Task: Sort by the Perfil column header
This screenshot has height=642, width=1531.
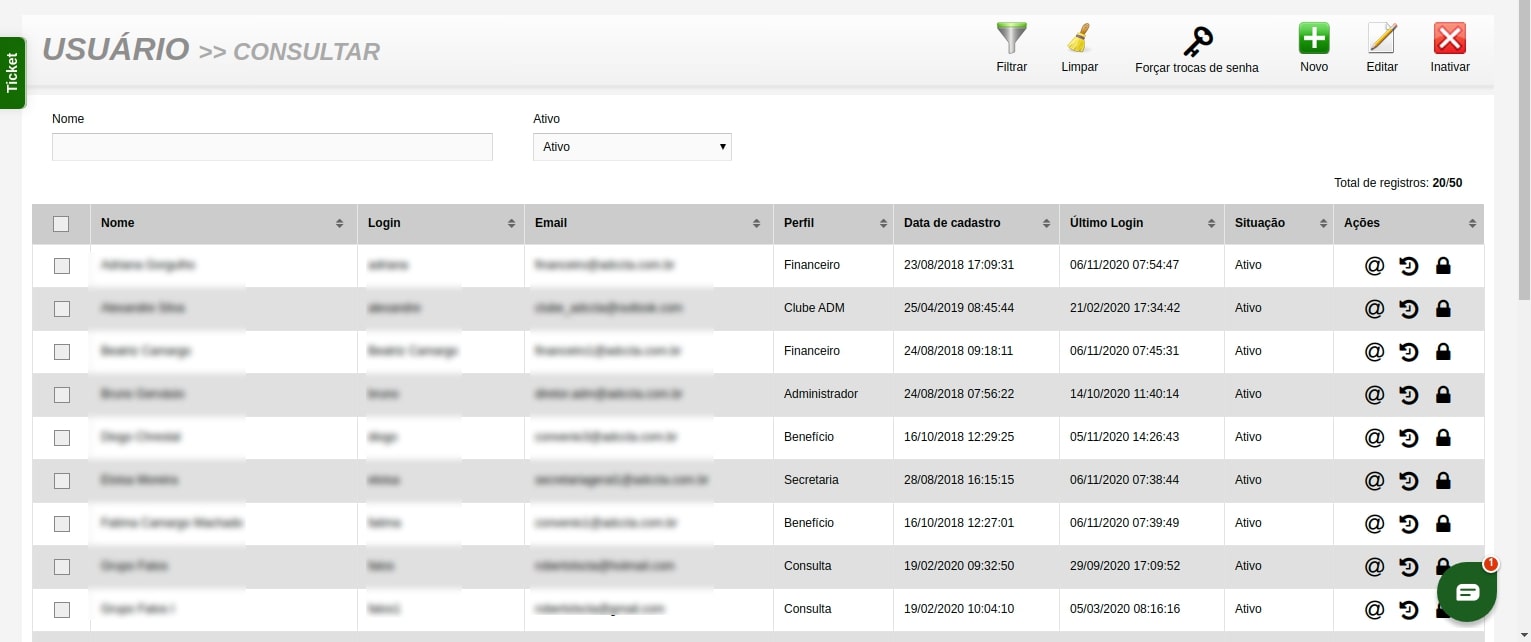Action: [832, 224]
